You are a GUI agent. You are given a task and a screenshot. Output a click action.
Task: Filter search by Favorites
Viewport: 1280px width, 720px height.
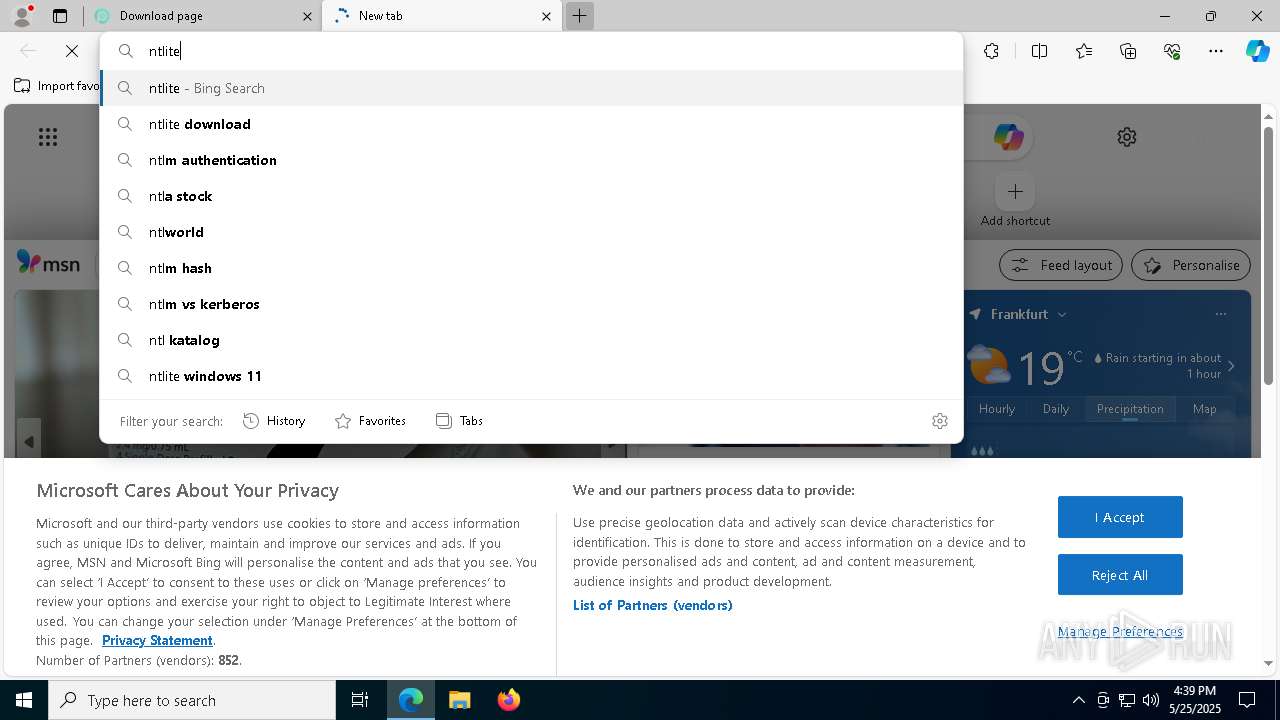370,421
